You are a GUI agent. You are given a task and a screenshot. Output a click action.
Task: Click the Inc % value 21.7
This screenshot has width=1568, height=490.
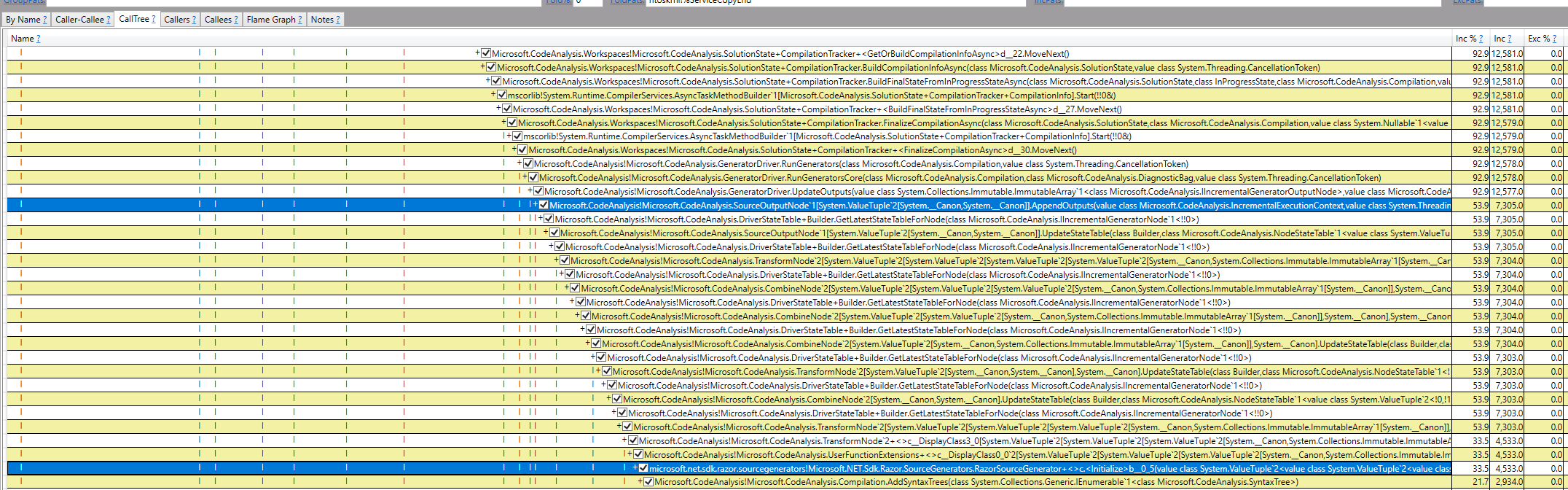click(x=1480, y=482)
